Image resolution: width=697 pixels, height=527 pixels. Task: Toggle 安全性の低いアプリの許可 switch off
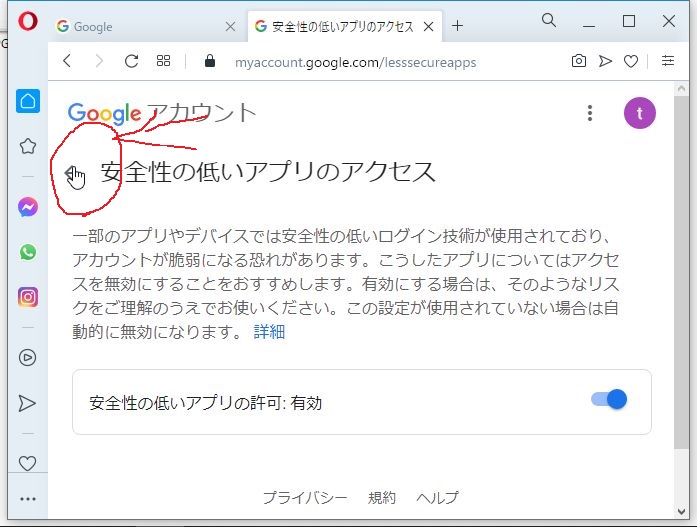(x=609, y=399)
